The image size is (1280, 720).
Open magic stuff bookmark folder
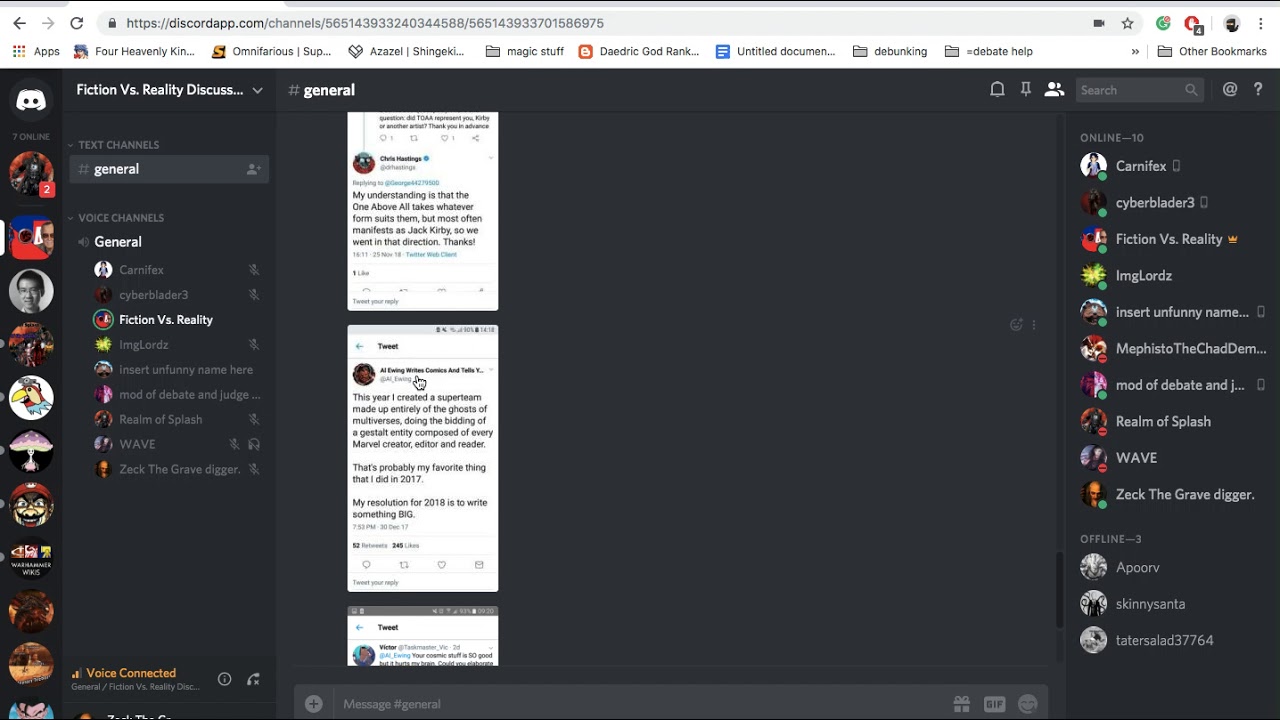525,51
